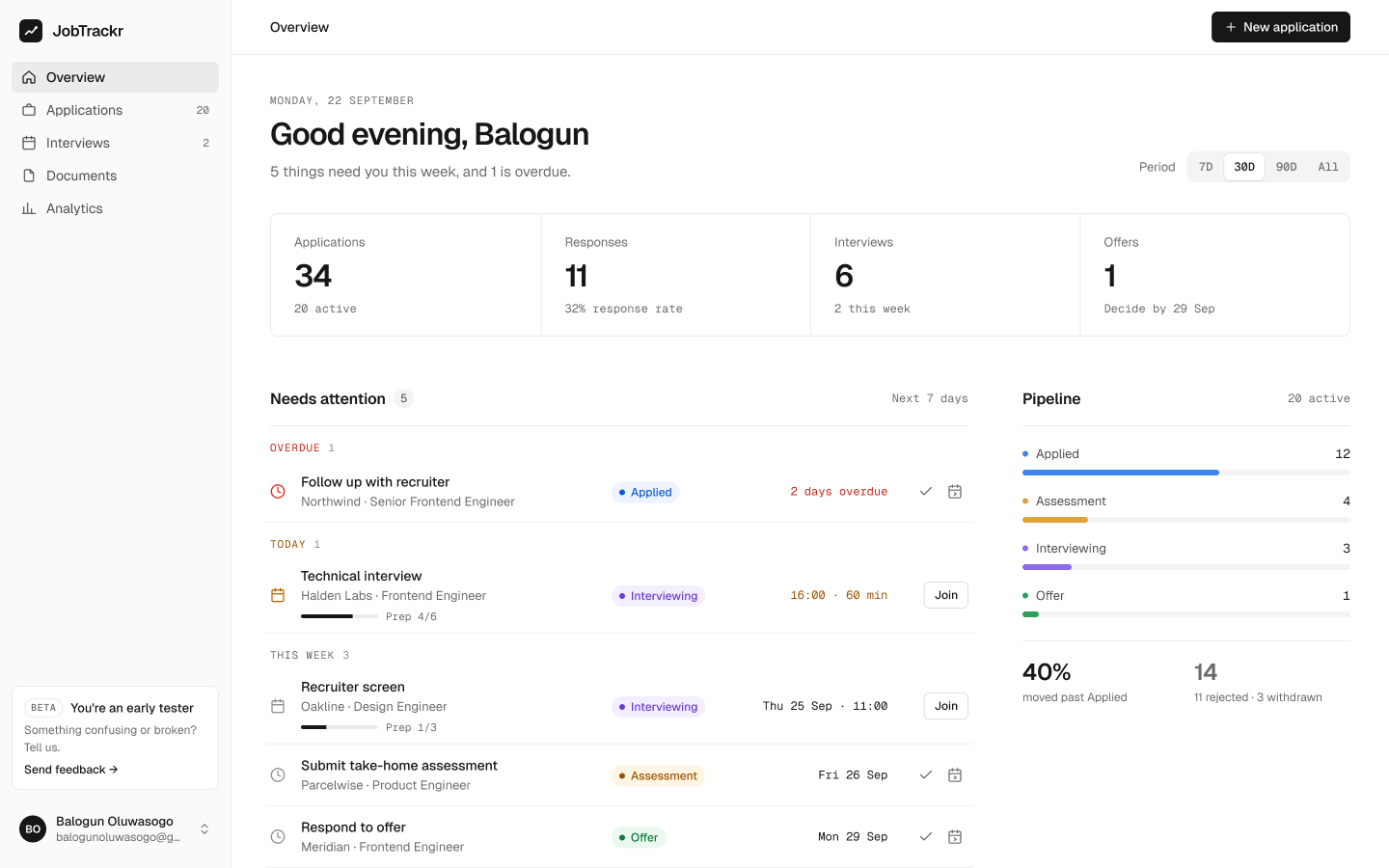Viewport: 1389px width, 868px height.
Task: Set period to 7D
Action: 1206,167
